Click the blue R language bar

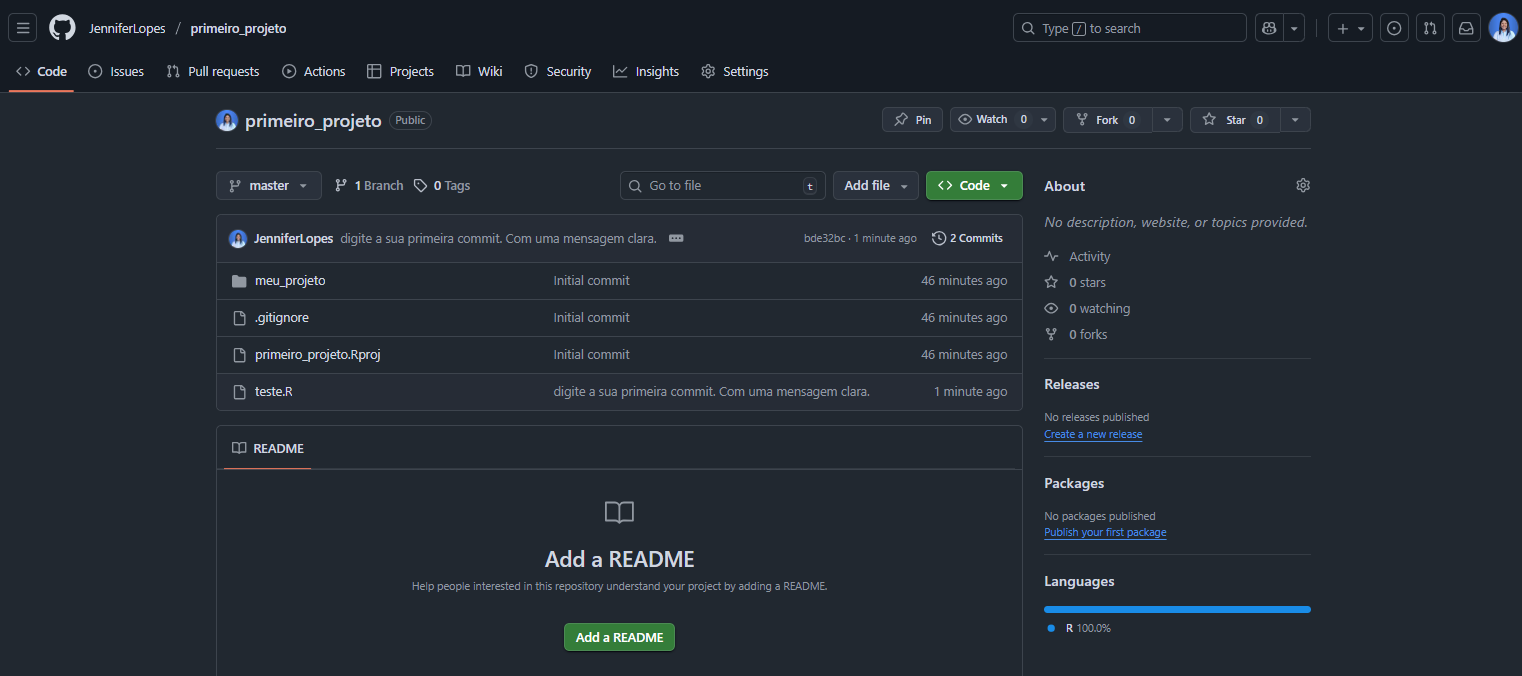(x=1176, y=609)
